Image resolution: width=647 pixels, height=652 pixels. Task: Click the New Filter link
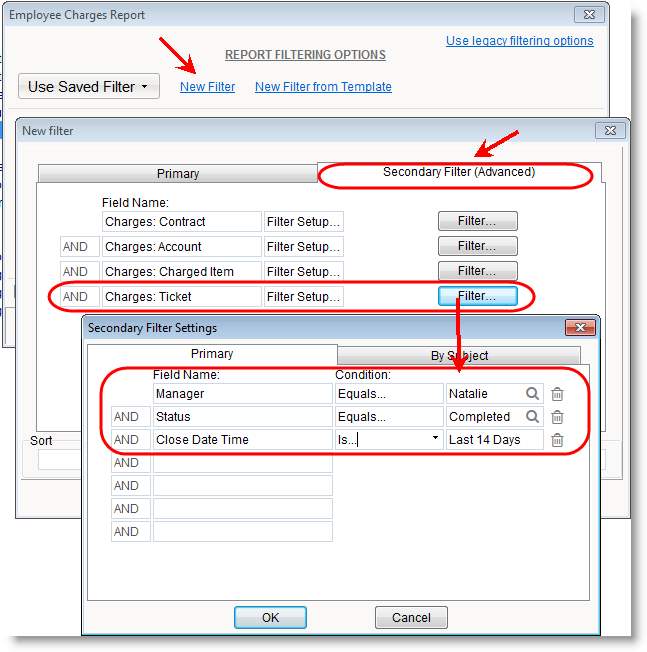click(207, 87)
